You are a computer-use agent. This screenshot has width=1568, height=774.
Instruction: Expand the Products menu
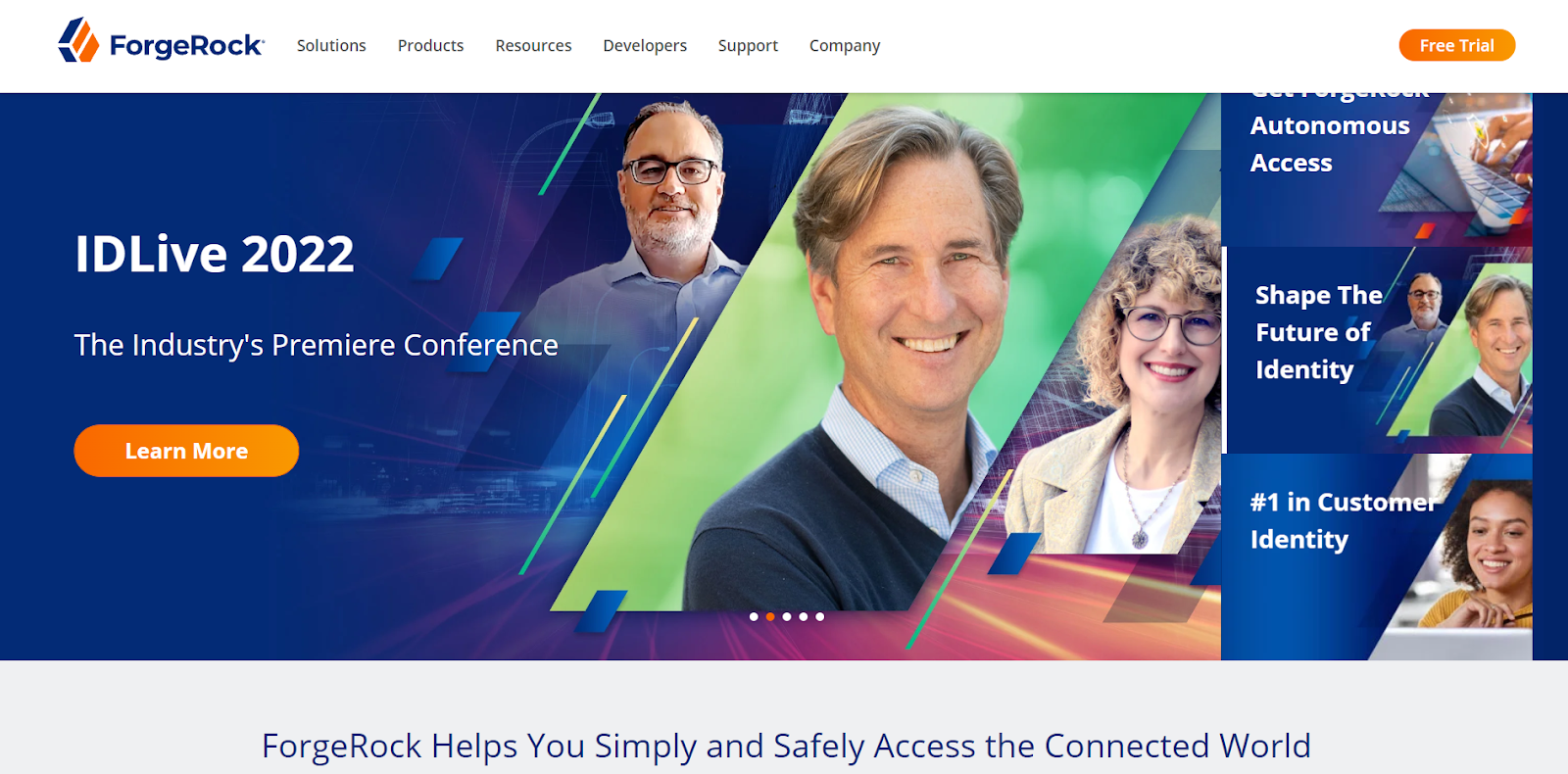[430, 45]
